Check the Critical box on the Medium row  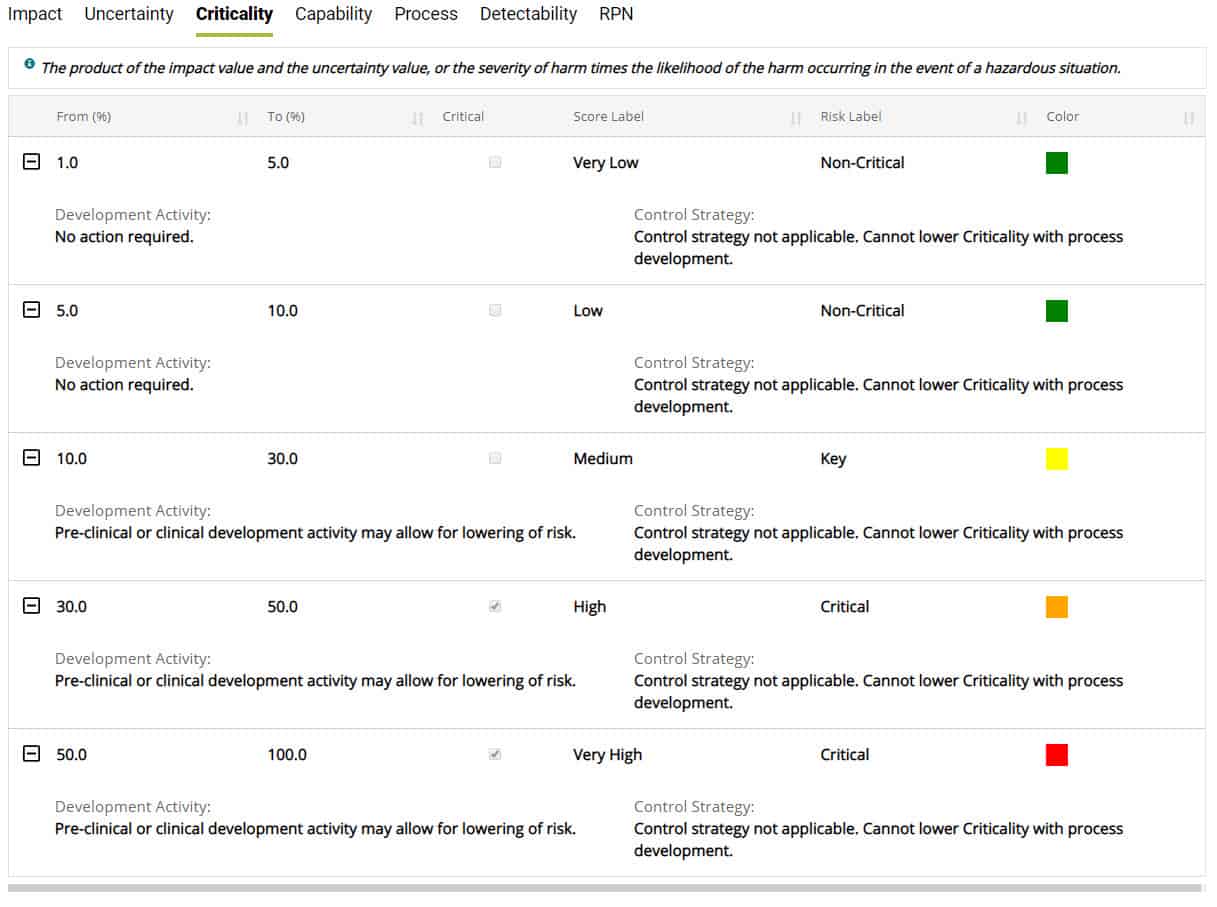(x=494, y=458)
